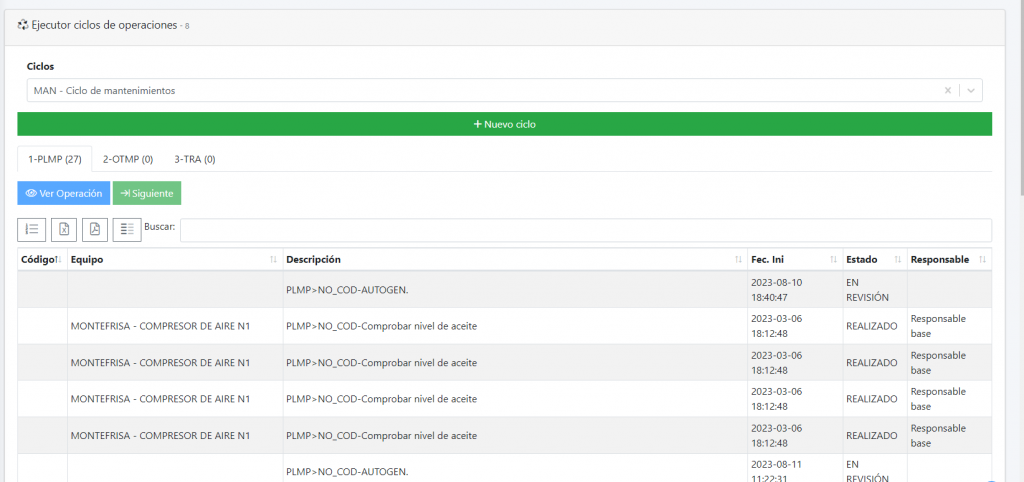The height and width of the screenshot is (482, 1024).
Task: Expand the Ciclos dropdown chevron
Action: pos(970,90)
